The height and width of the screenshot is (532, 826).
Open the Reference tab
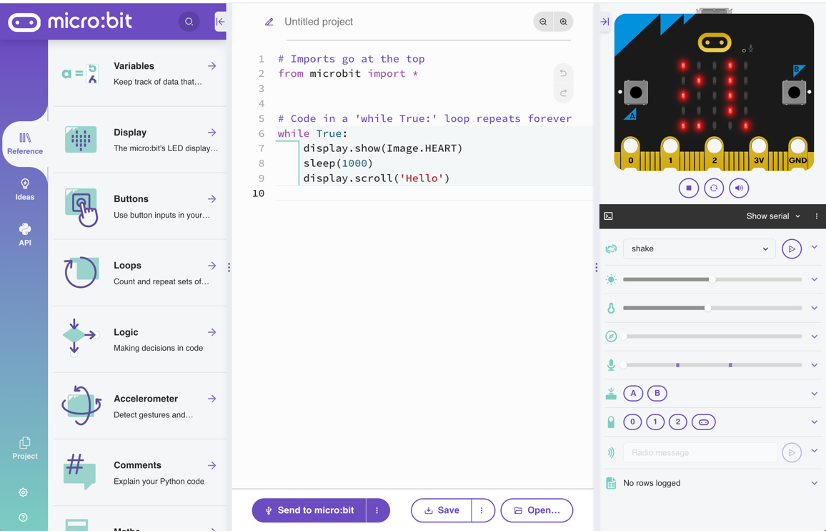click(25, 143)
